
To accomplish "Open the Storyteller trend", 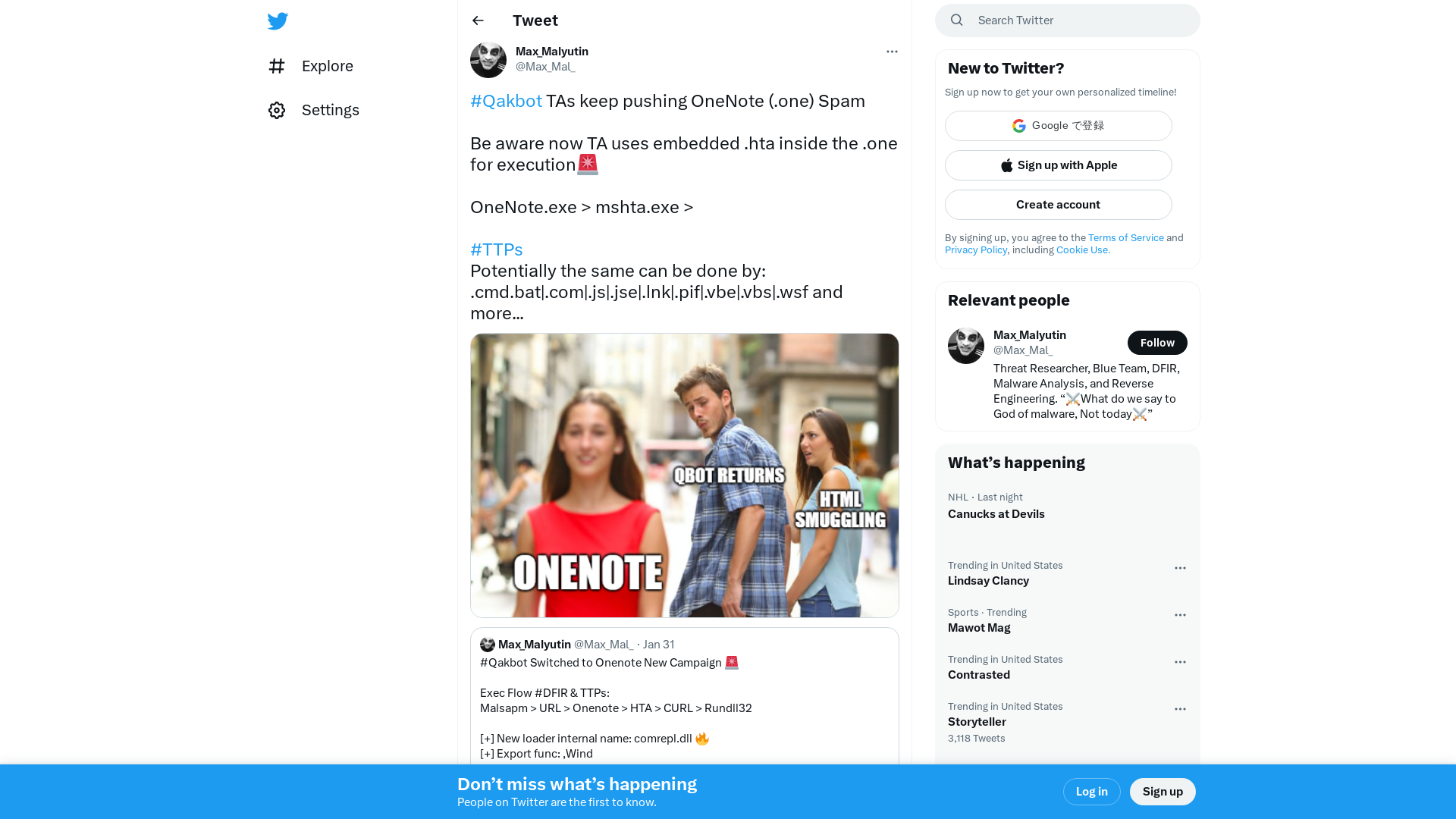I will click(x=1068, y=722).
